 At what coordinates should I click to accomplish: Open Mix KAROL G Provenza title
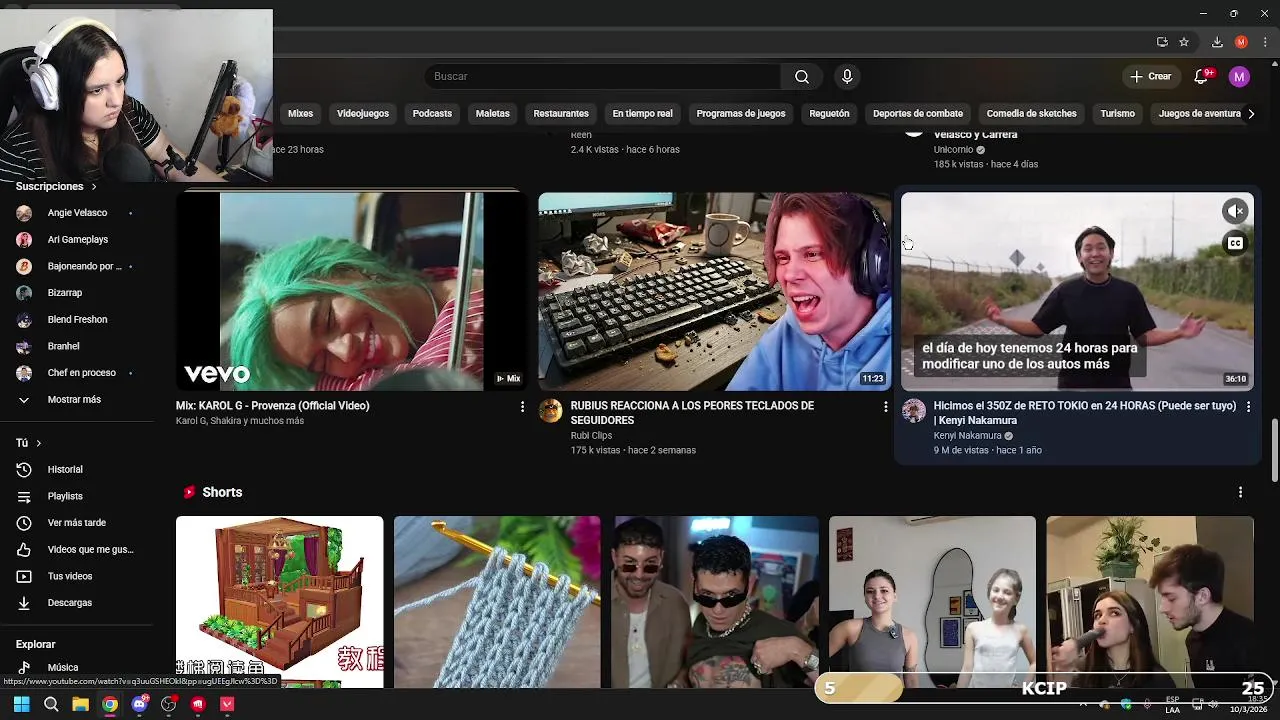273,406
